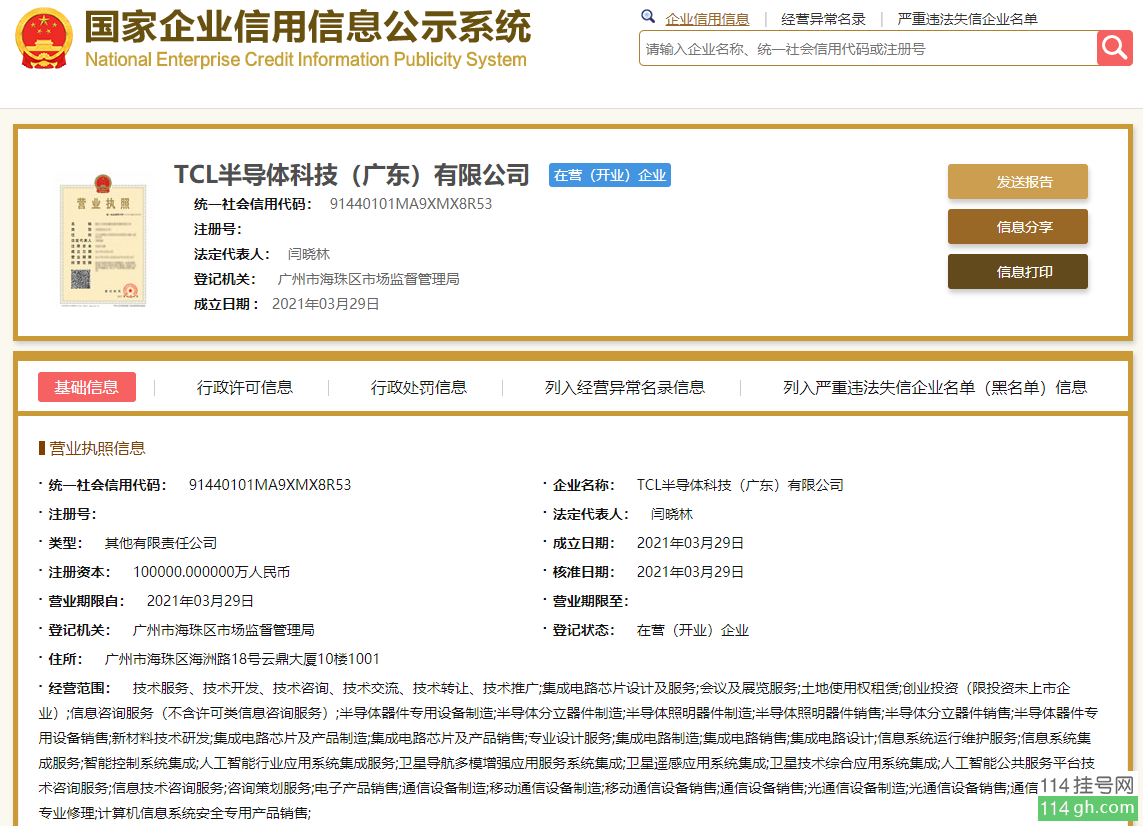Click the 发送报告 button
Image resolution: width=1143 pixels, height=826 pixels.
pos(1017,182)
